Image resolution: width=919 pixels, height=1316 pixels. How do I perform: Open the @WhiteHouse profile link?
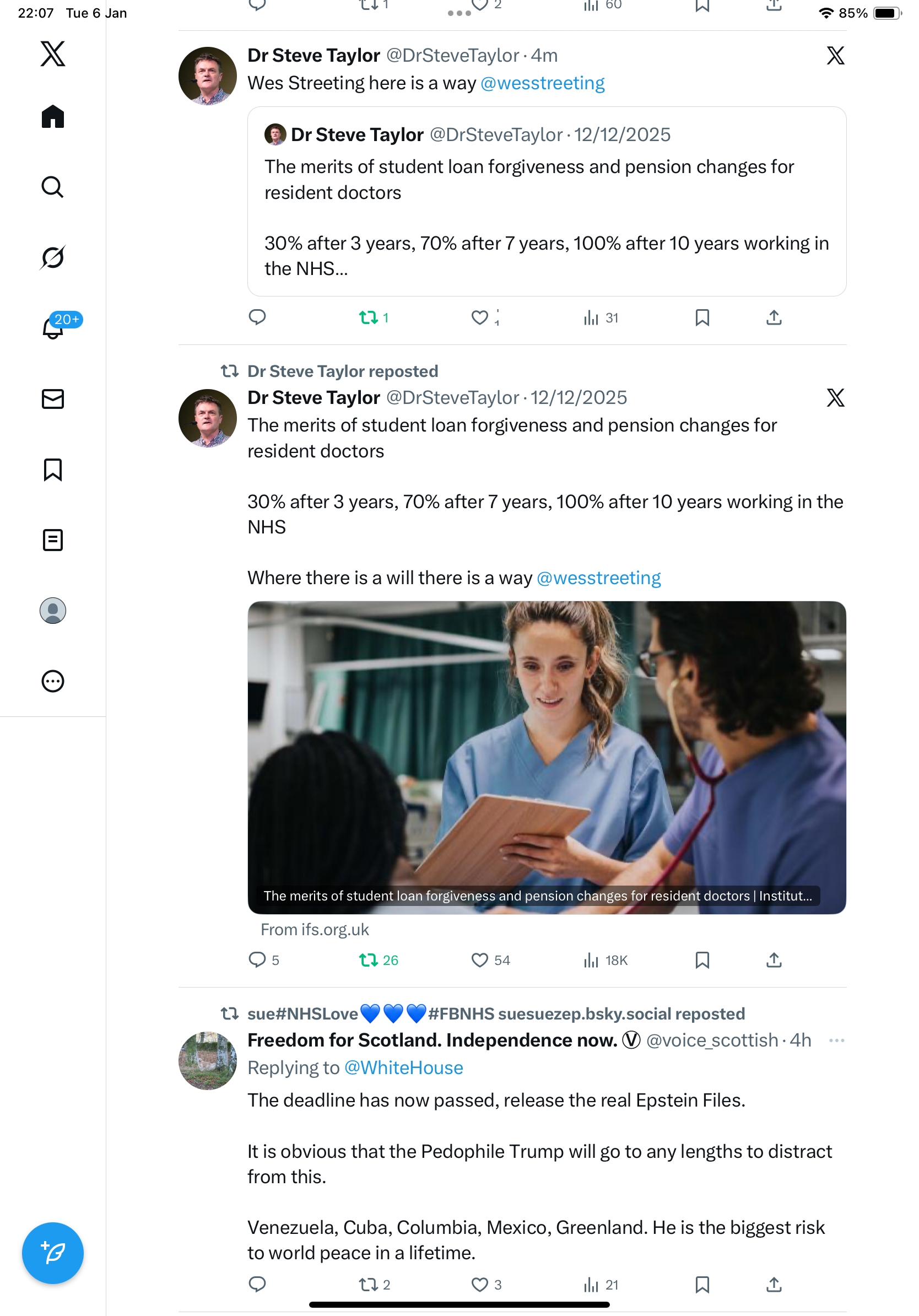pyautogui.click(x=403, y=1068)
